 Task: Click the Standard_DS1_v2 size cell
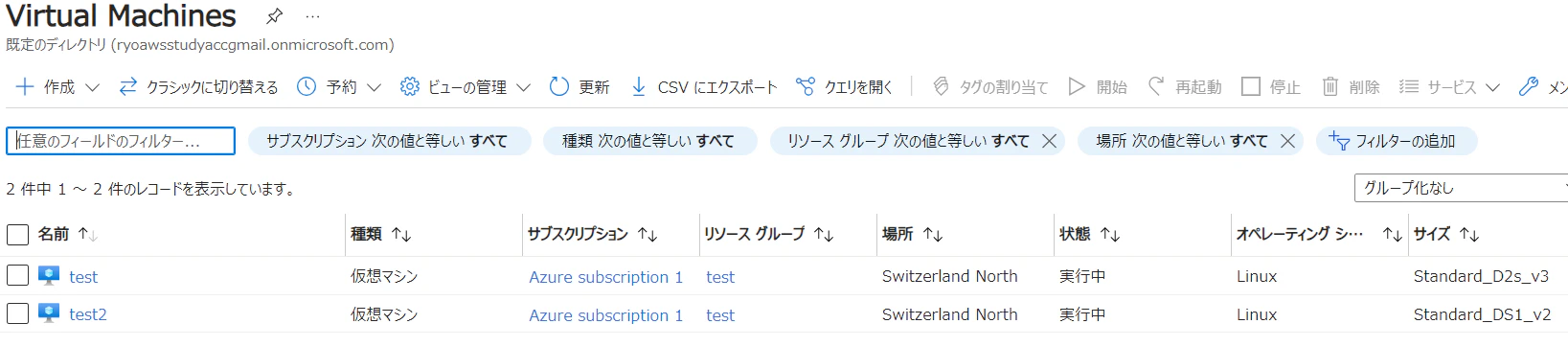[x=1482, y=314]
